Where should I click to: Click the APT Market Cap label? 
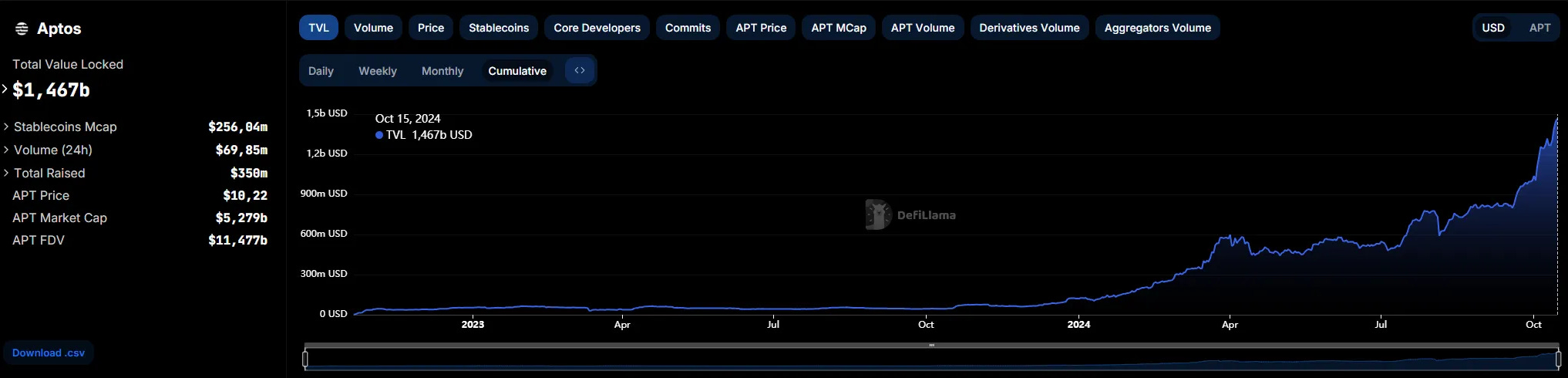pyautogui.click(x=59, y=218)
